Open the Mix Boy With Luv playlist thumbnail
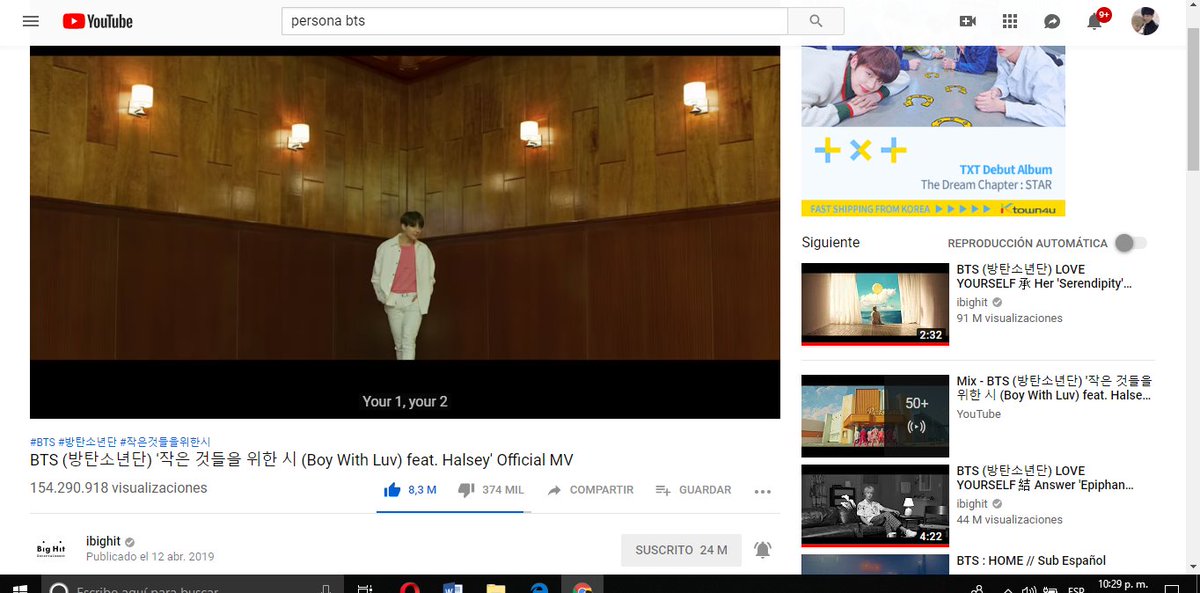Viewport: 1200px width, 593px height. (875, 416)
